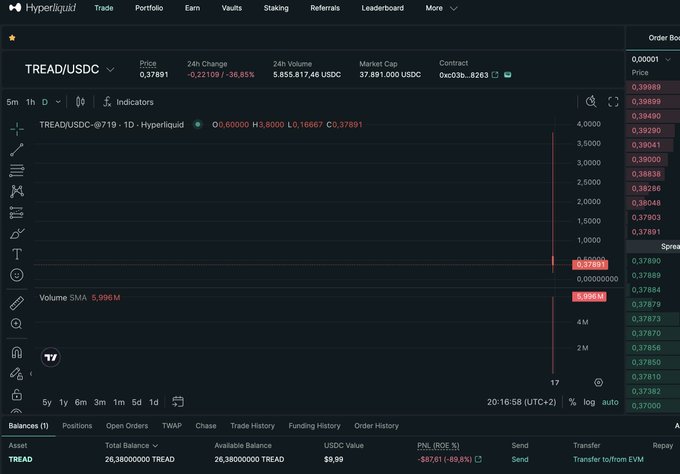The image size is (680, 474).
Task: Enter fullscreen chart mode
Action: (x=613, y=102)
